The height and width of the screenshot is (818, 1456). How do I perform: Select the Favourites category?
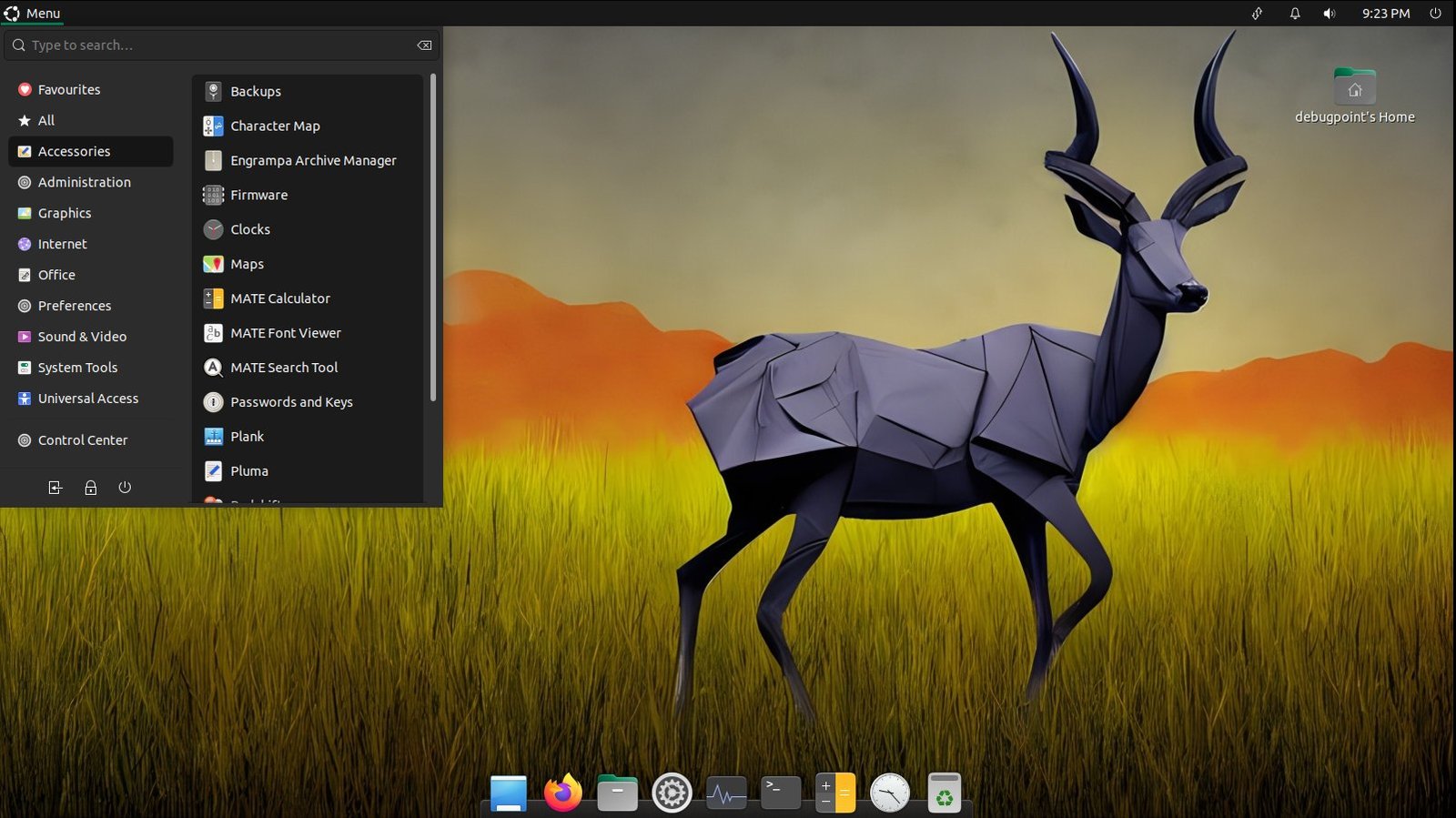(90, 89)
